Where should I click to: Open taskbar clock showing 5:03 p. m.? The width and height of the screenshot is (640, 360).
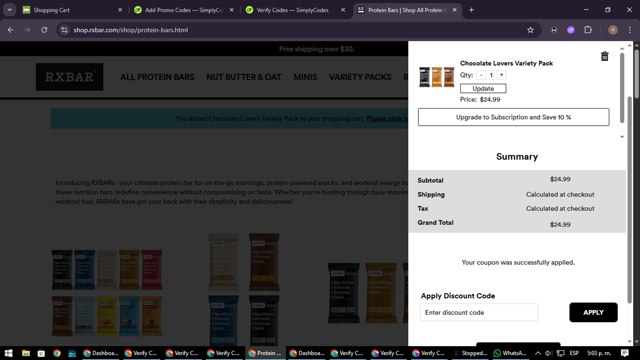(x=599, y=353)
